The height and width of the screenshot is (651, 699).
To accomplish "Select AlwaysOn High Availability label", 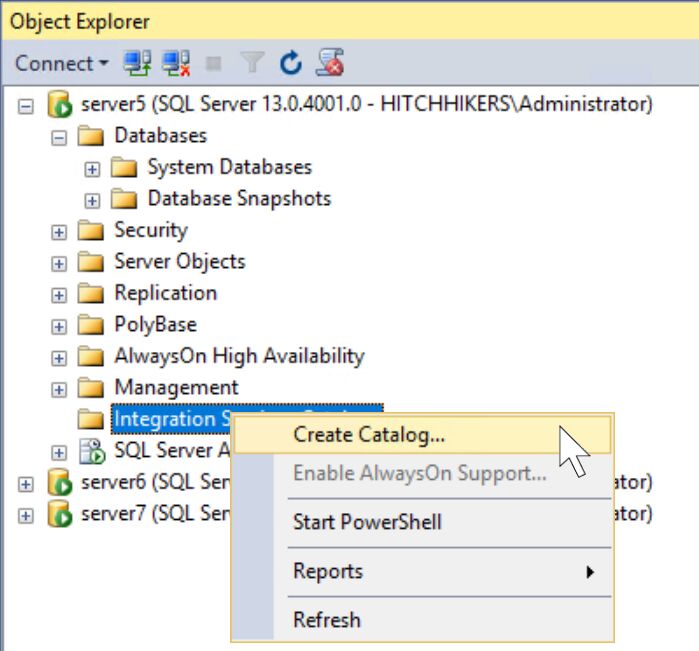I will point(239,356).
